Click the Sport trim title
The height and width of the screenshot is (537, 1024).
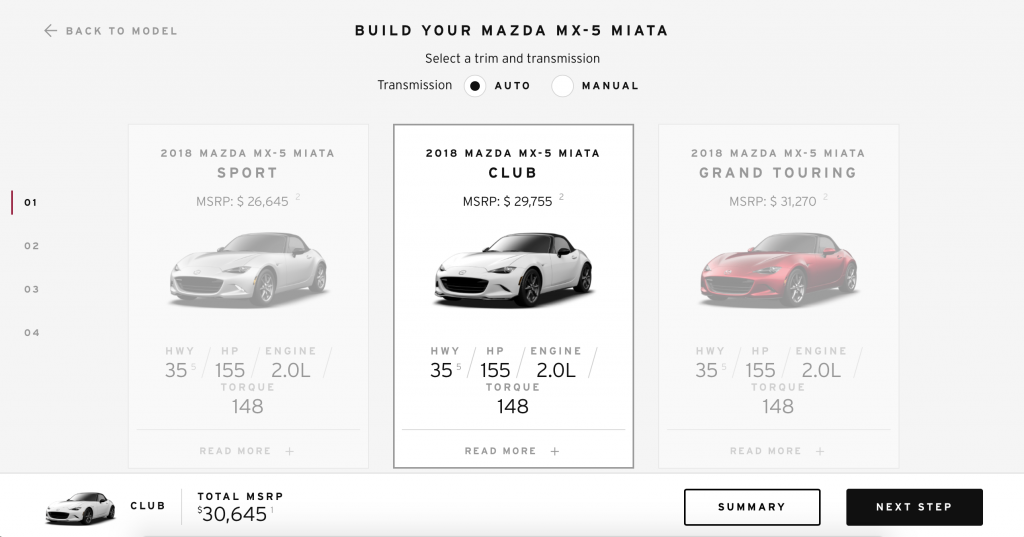[x=248, y=173]
